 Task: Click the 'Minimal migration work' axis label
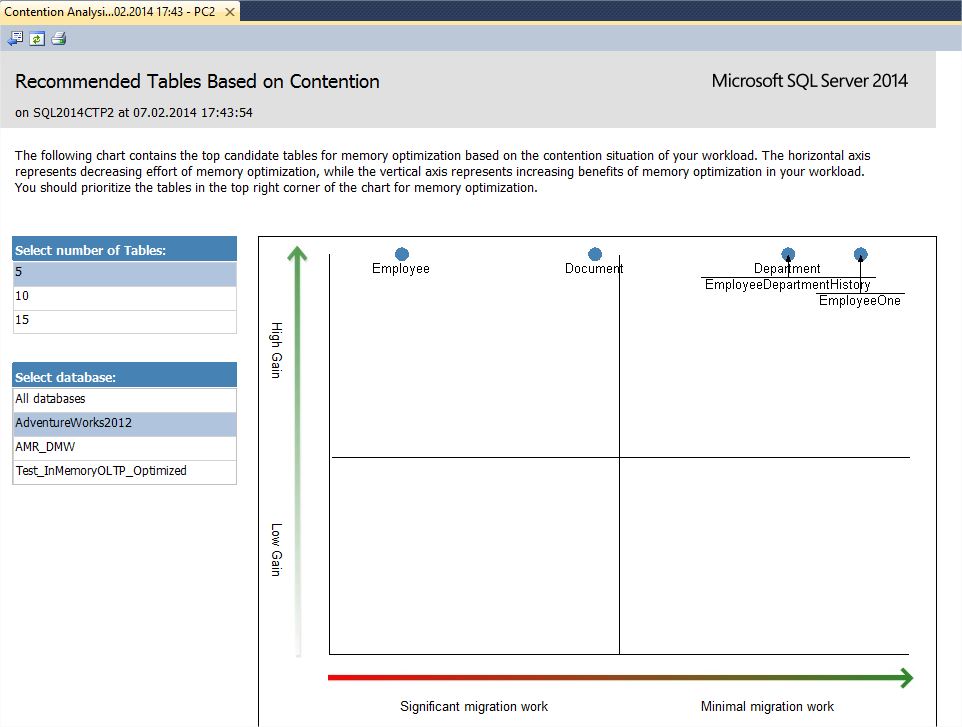tap(767, 706)
